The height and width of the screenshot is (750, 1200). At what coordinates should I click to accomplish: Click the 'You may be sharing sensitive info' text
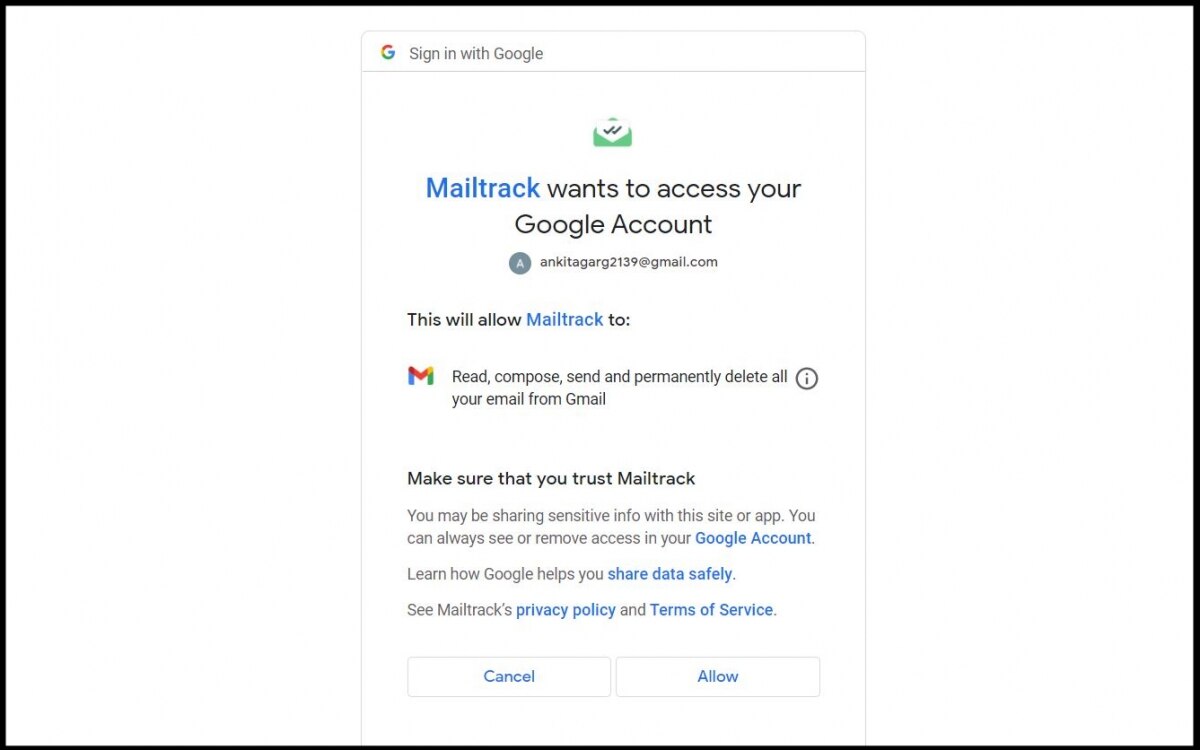tap(610, 516)
